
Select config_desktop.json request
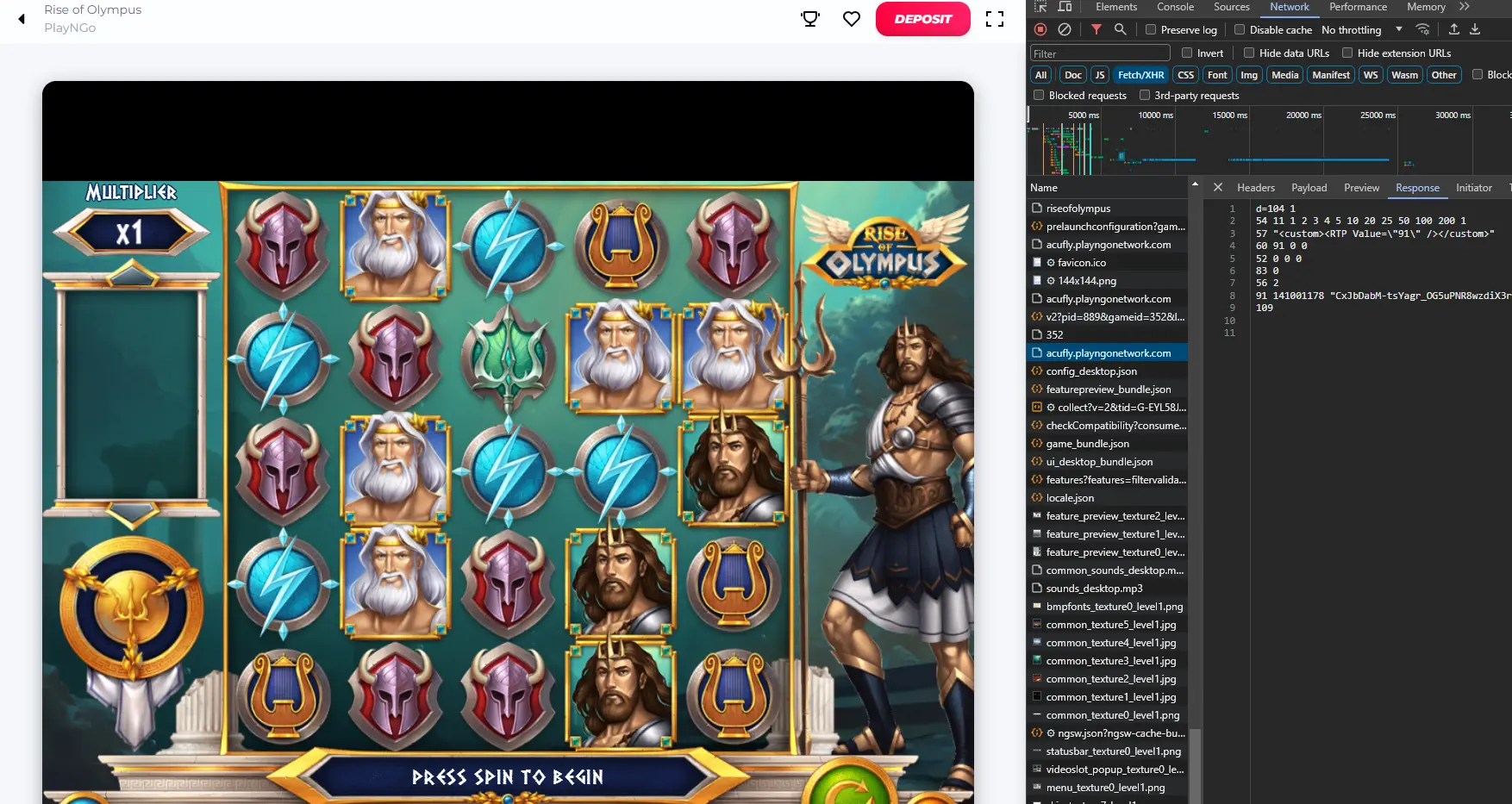tap(1109, 371)
